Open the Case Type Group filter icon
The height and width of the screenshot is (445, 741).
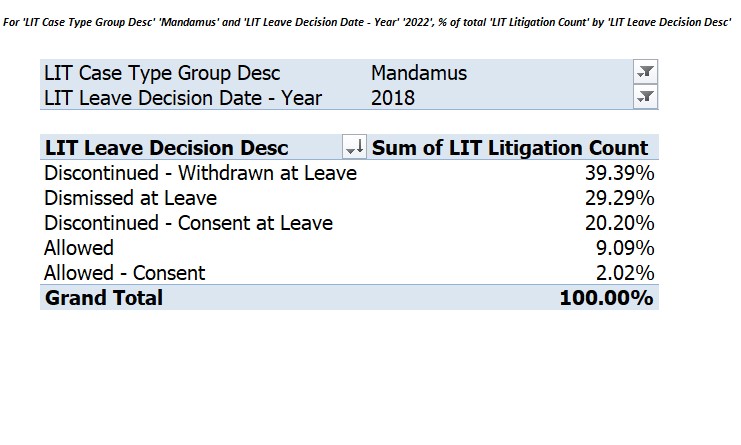point(645,72)
